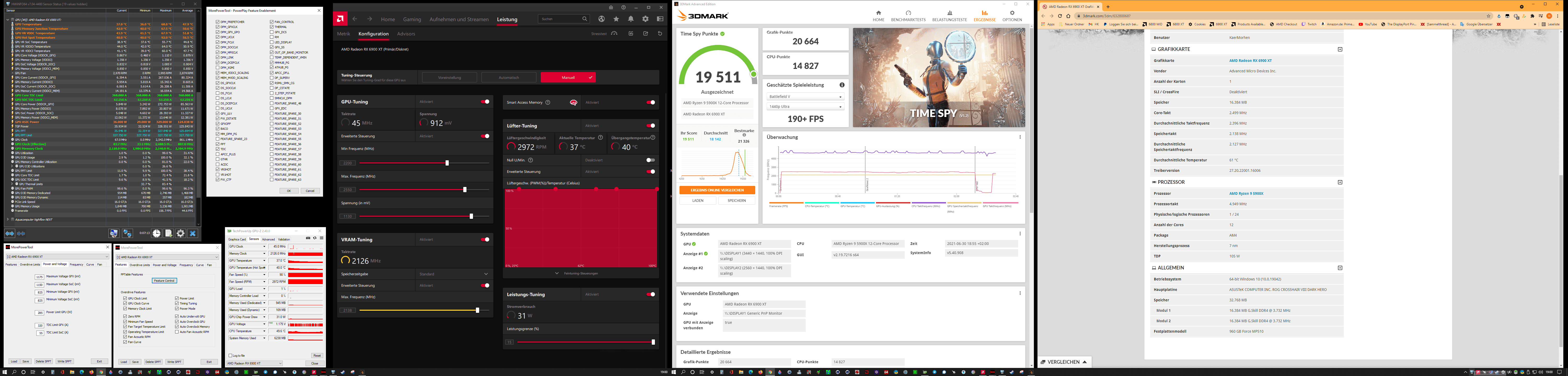Click Windows Start button
Screen dimensions: 1568x376
coord(4,372)
